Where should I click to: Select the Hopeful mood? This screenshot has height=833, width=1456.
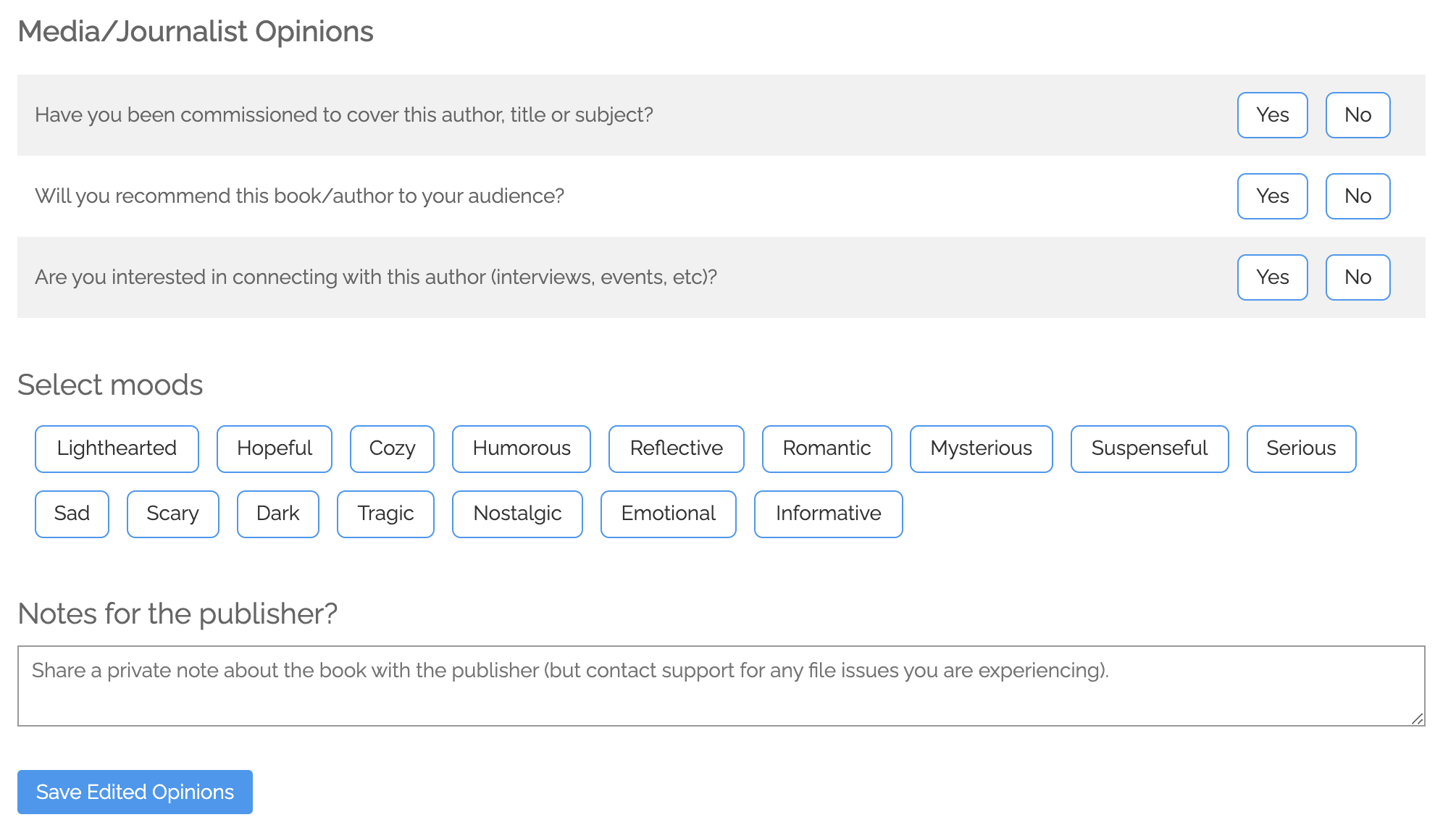pos(274,449)
